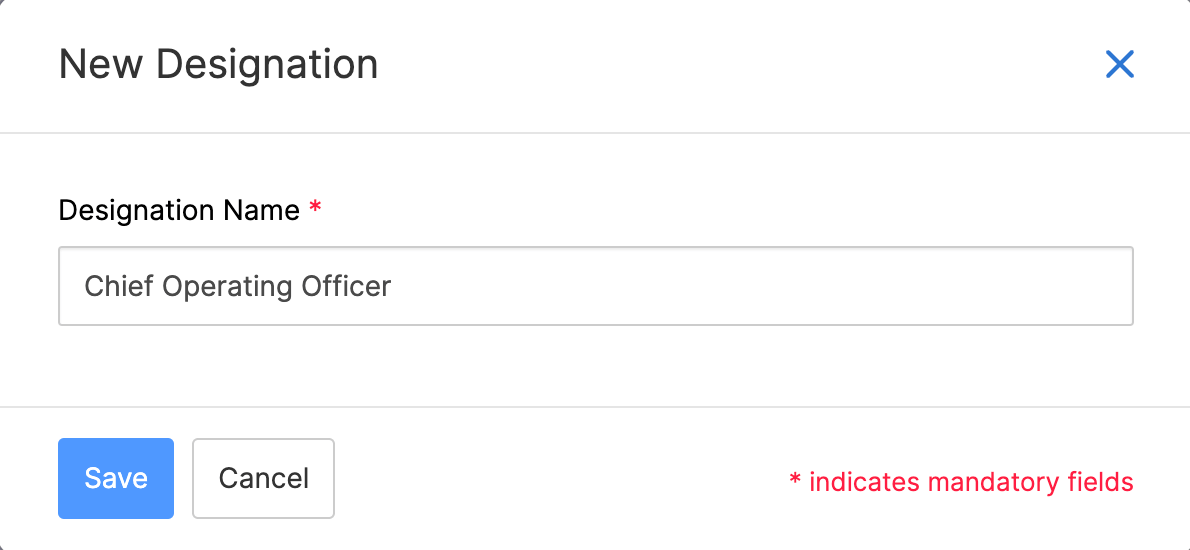The height and width of the screenshot is (550, 1190).
Task: Click the blue X icon
Action: coord(1119,65)
